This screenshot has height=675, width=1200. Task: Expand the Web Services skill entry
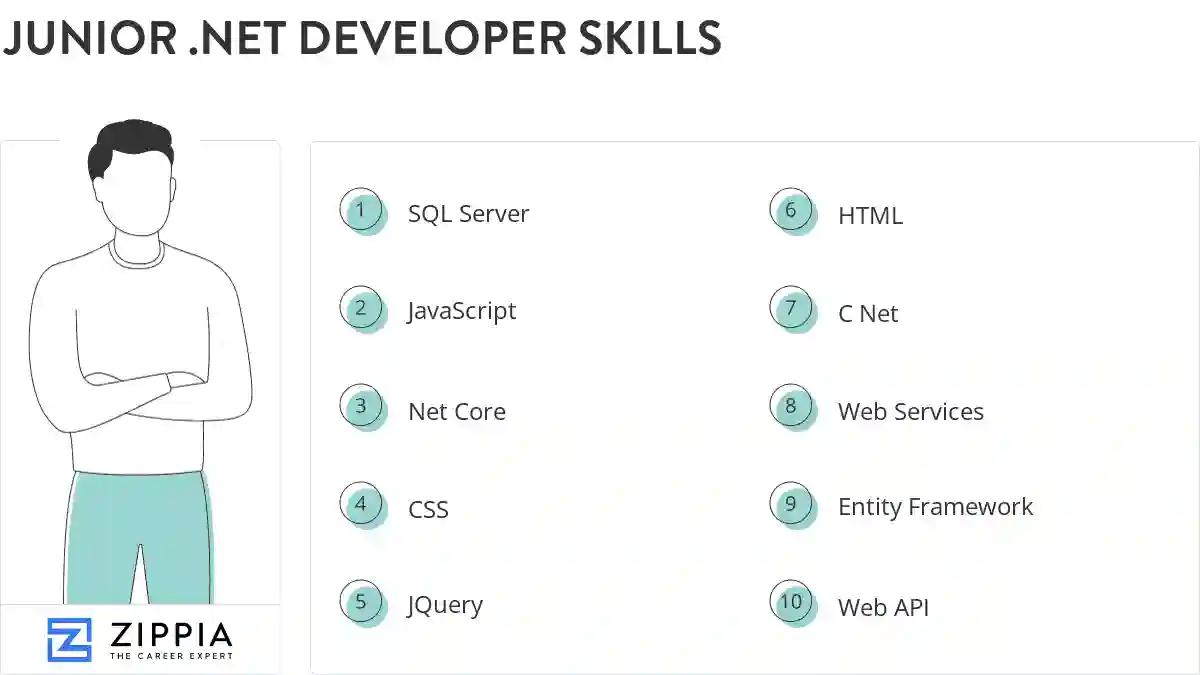[910, 410]
